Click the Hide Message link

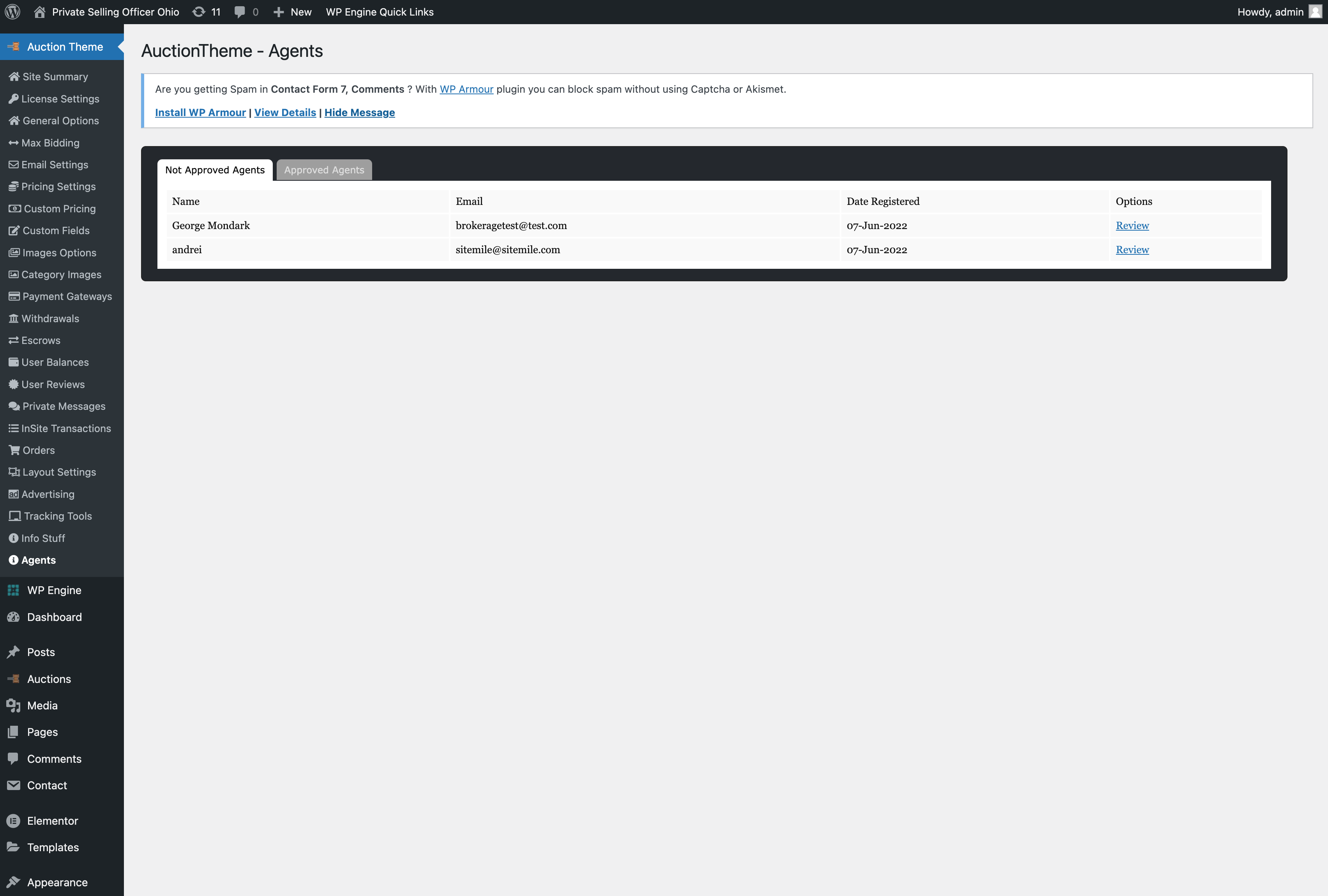pyautogui.click(x=359, y=113)
